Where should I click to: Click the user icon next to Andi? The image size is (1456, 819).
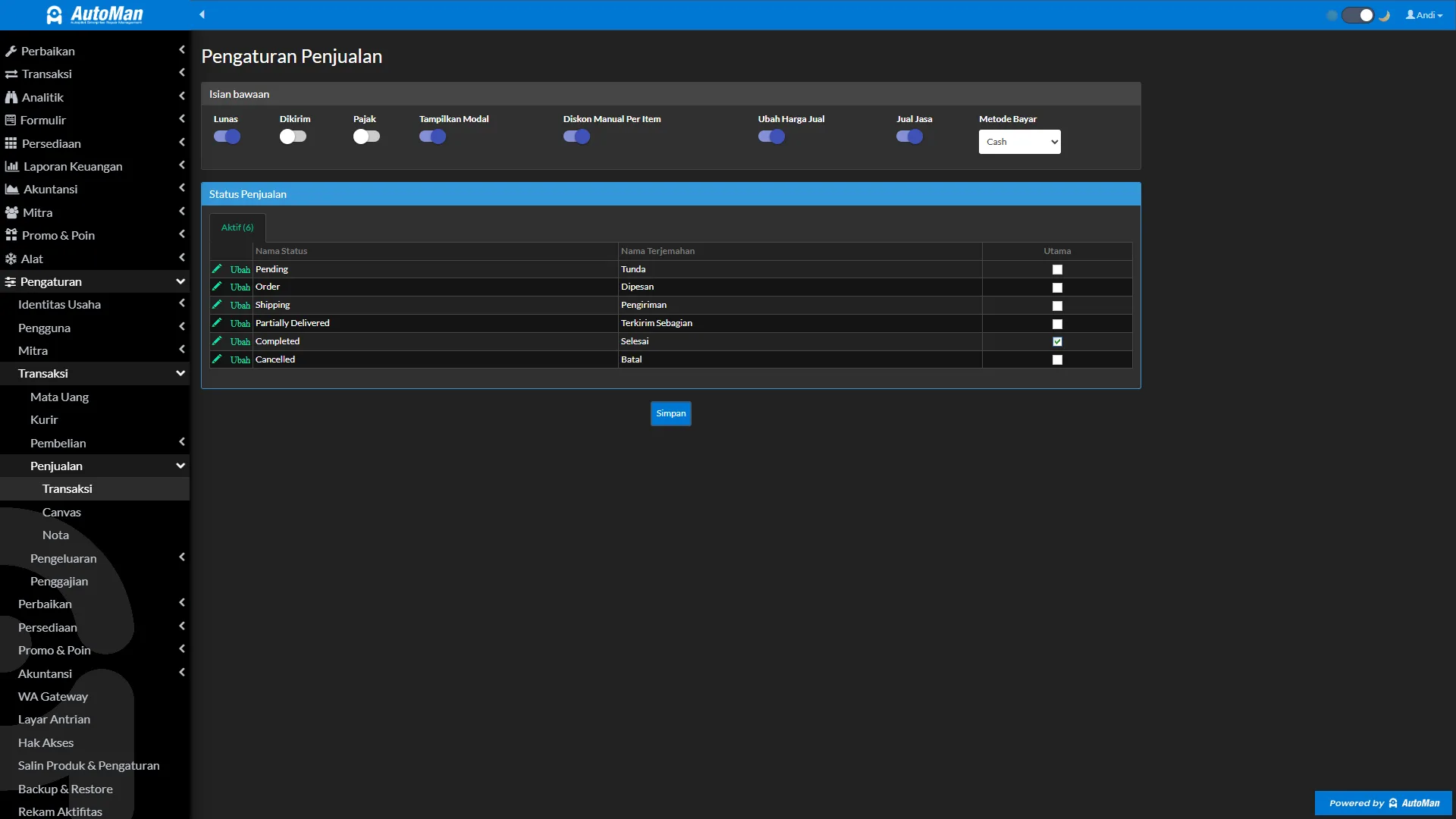pos(1410,14)
